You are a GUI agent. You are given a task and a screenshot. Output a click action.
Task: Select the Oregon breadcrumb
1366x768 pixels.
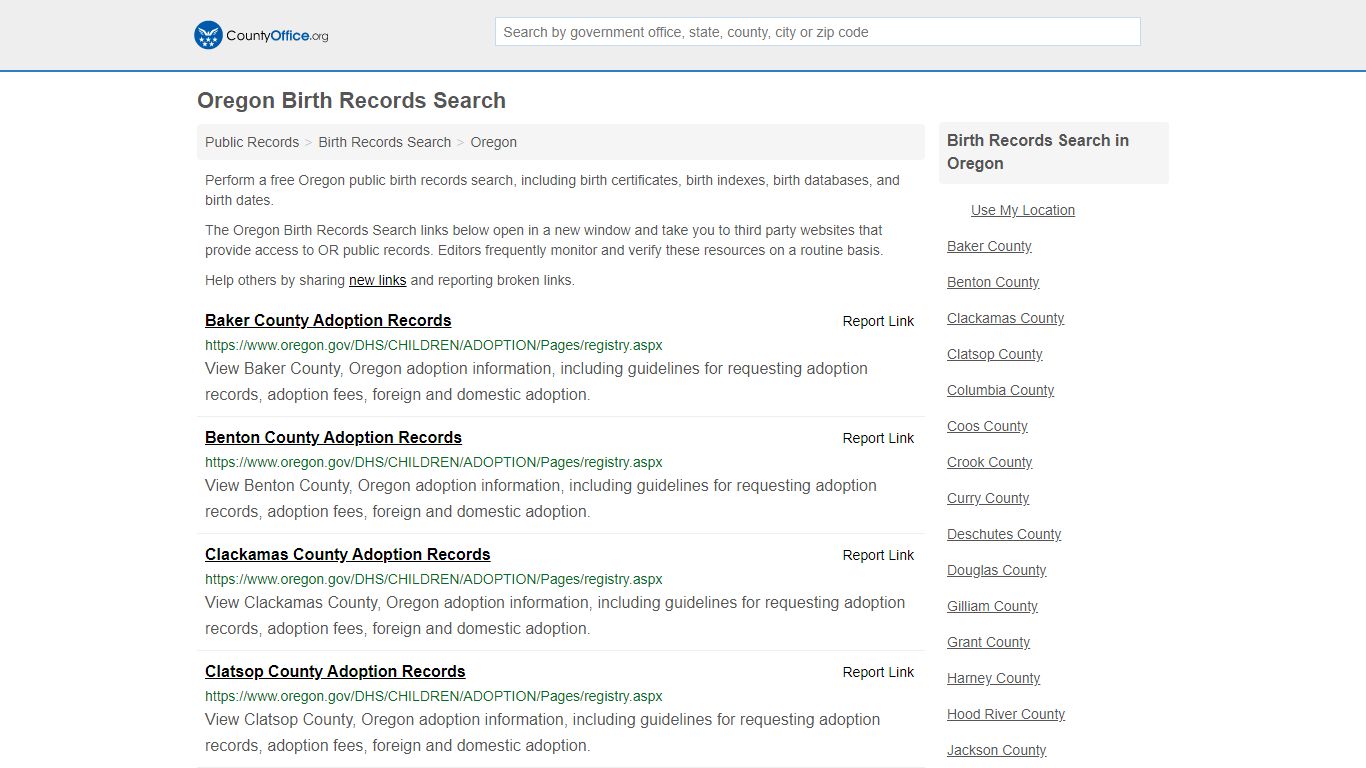[493, 142]
